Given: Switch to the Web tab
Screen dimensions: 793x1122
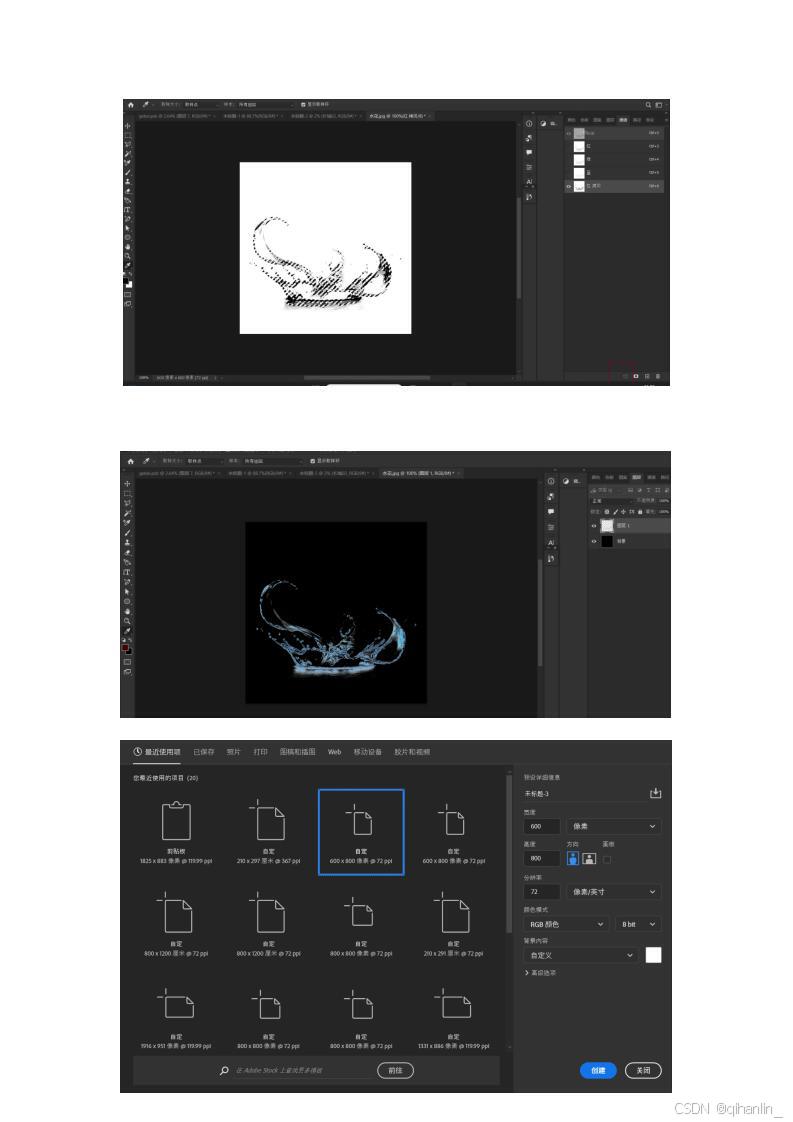Looking at the screenshot, I should click(334, 752).
